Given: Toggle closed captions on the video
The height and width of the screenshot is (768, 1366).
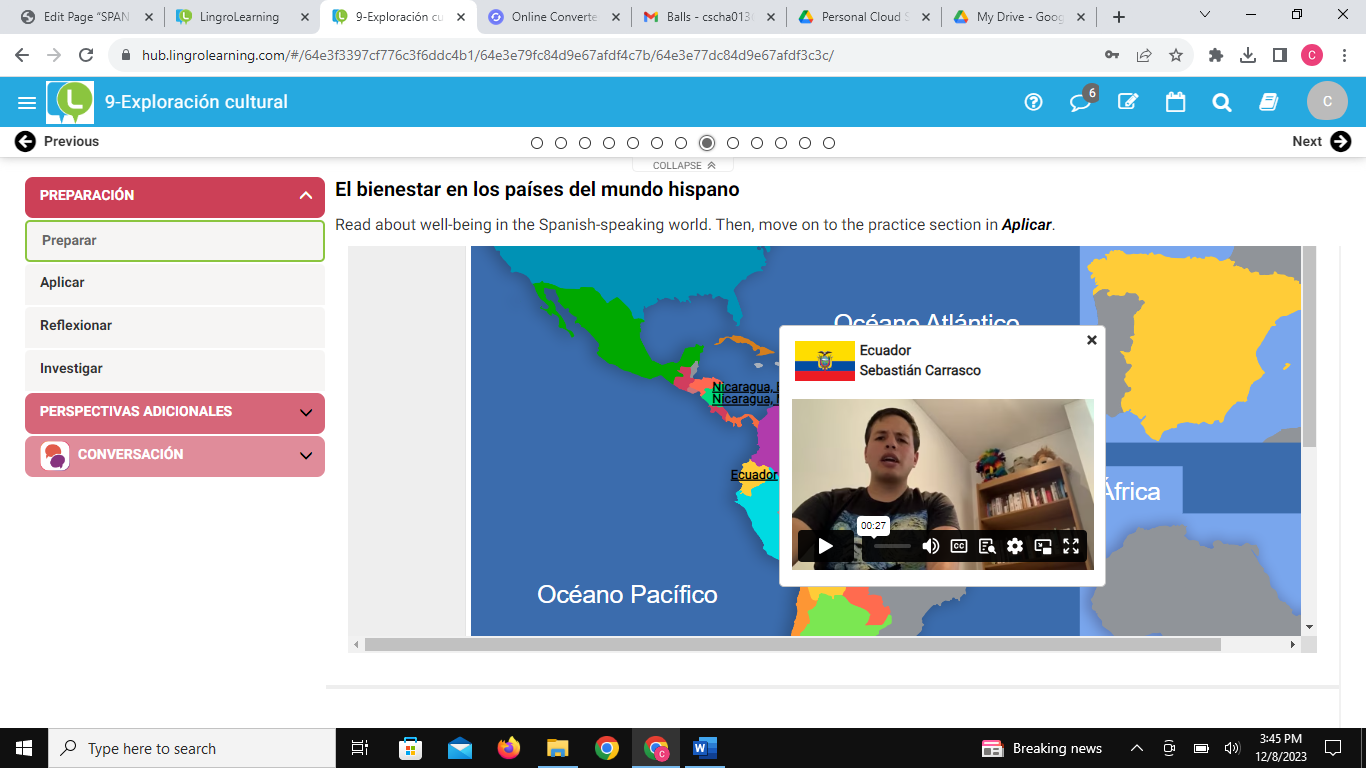Looking at the screenshot, I should (959, 546).
